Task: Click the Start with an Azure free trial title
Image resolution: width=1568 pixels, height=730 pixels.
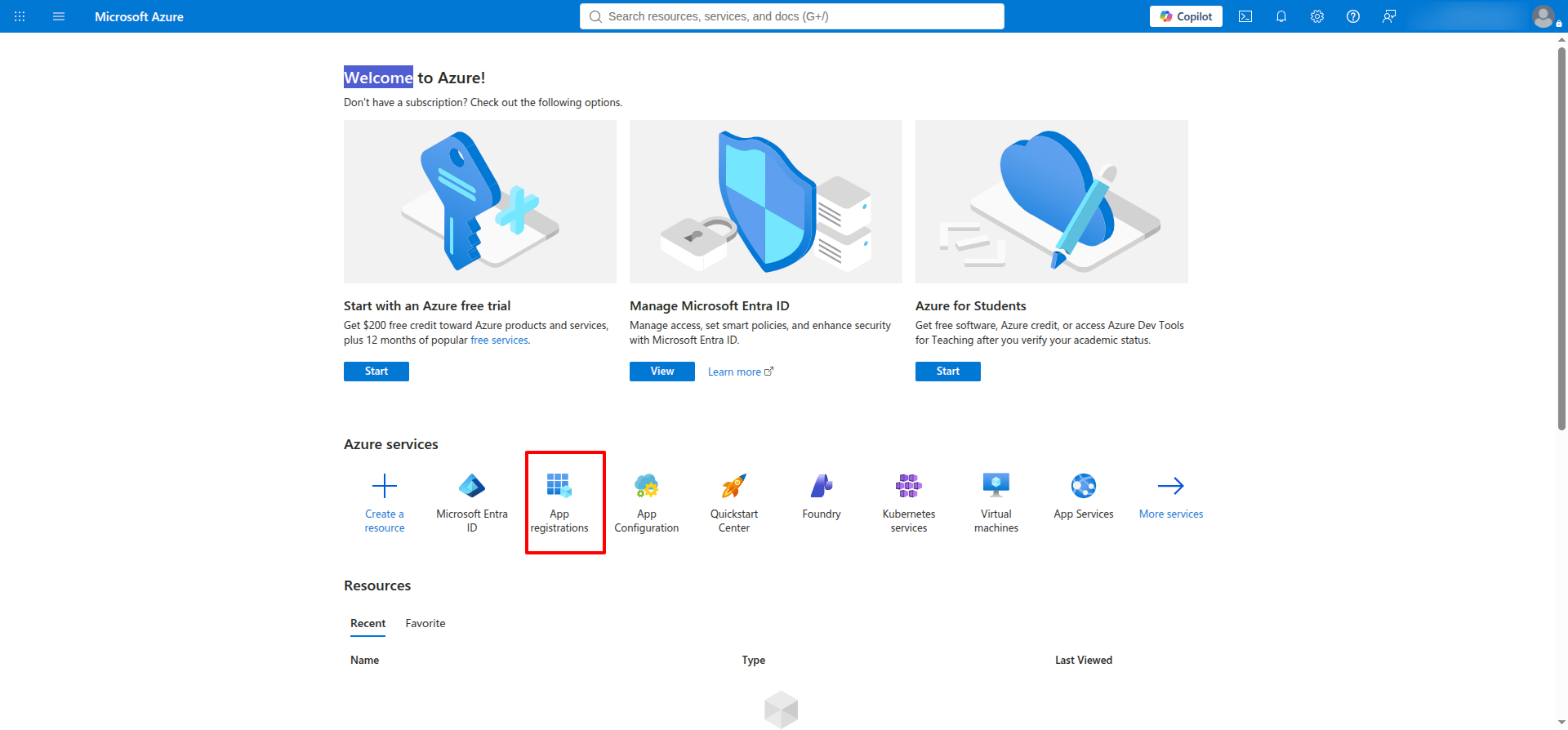Action: (427, 305)
